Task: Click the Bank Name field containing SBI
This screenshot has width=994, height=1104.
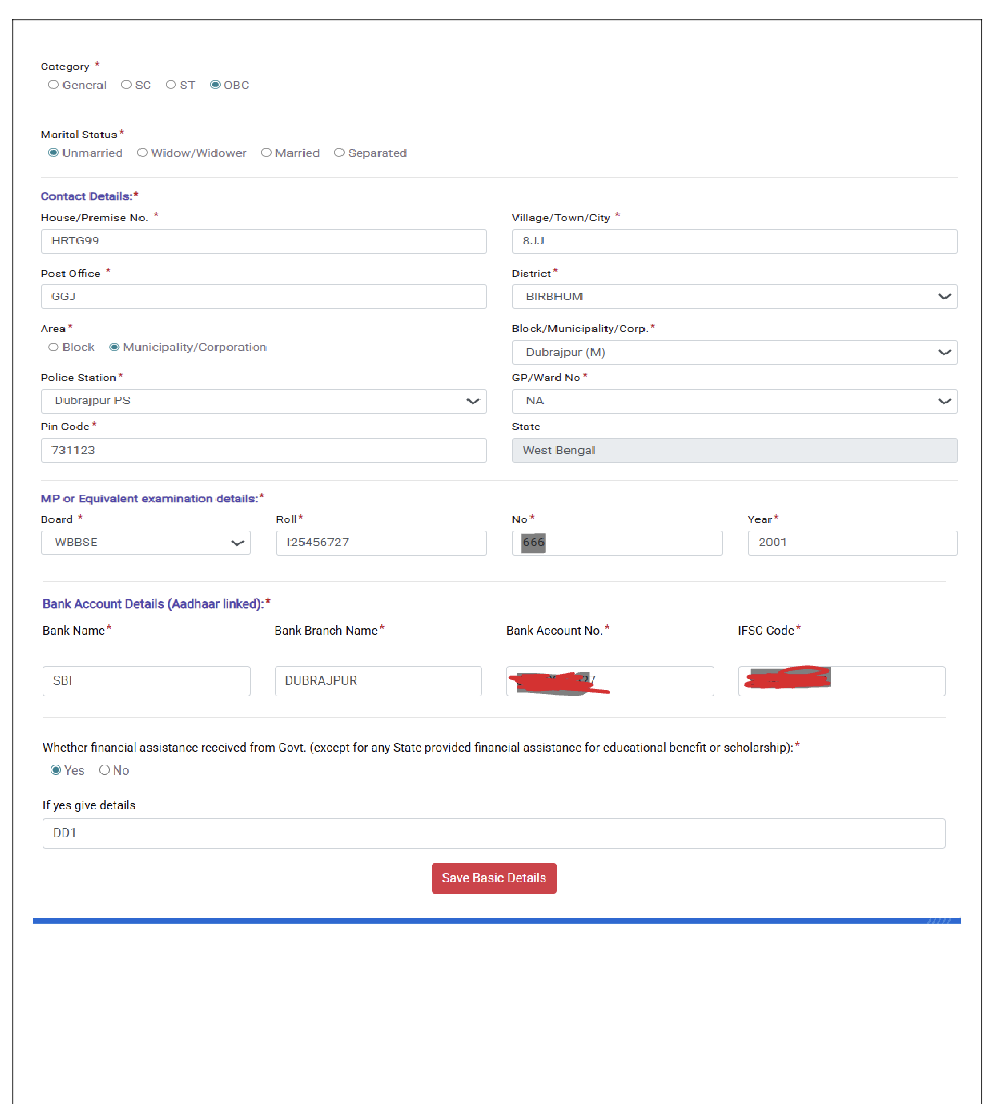Action: point(145,680)
